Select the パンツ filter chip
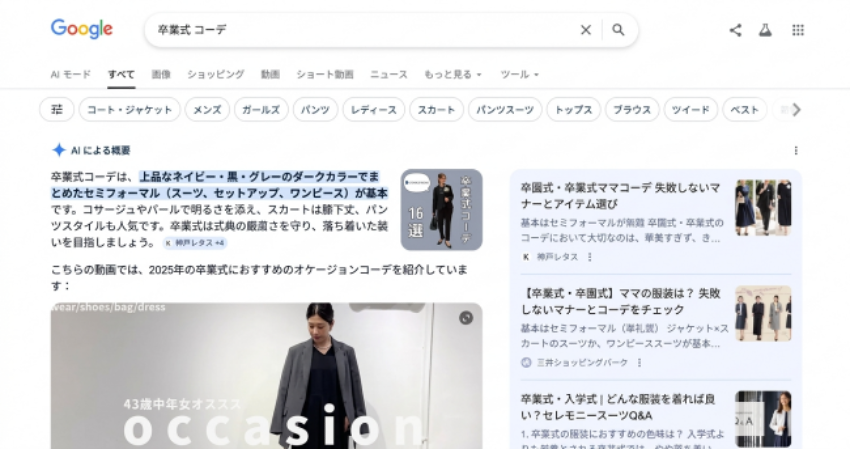This screenshot has height=450, width=850. 315,110
